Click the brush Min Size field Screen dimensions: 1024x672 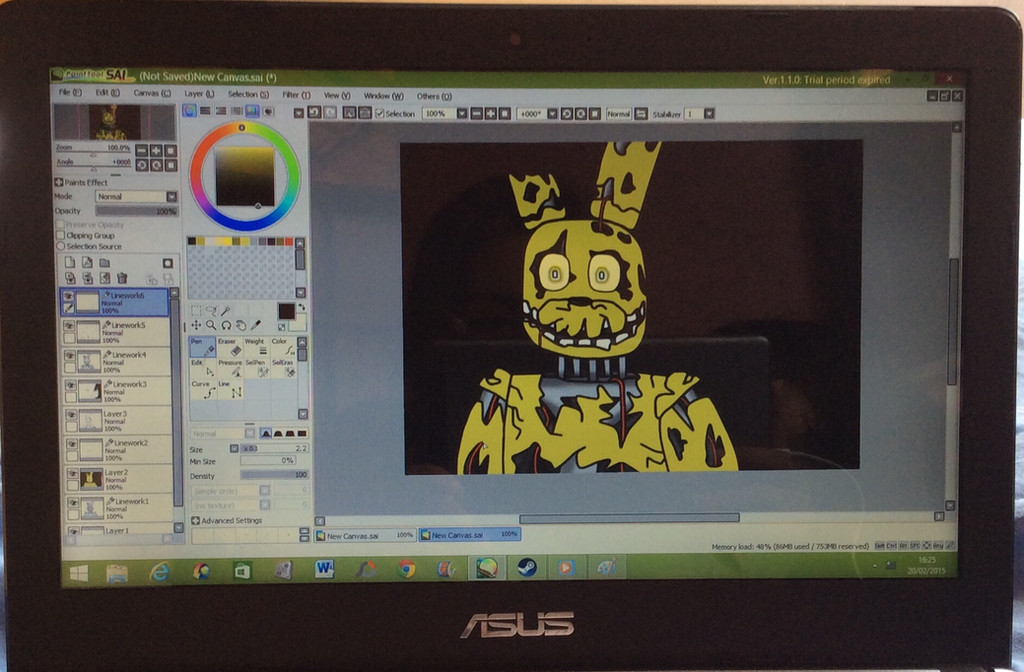pos(268,461)
